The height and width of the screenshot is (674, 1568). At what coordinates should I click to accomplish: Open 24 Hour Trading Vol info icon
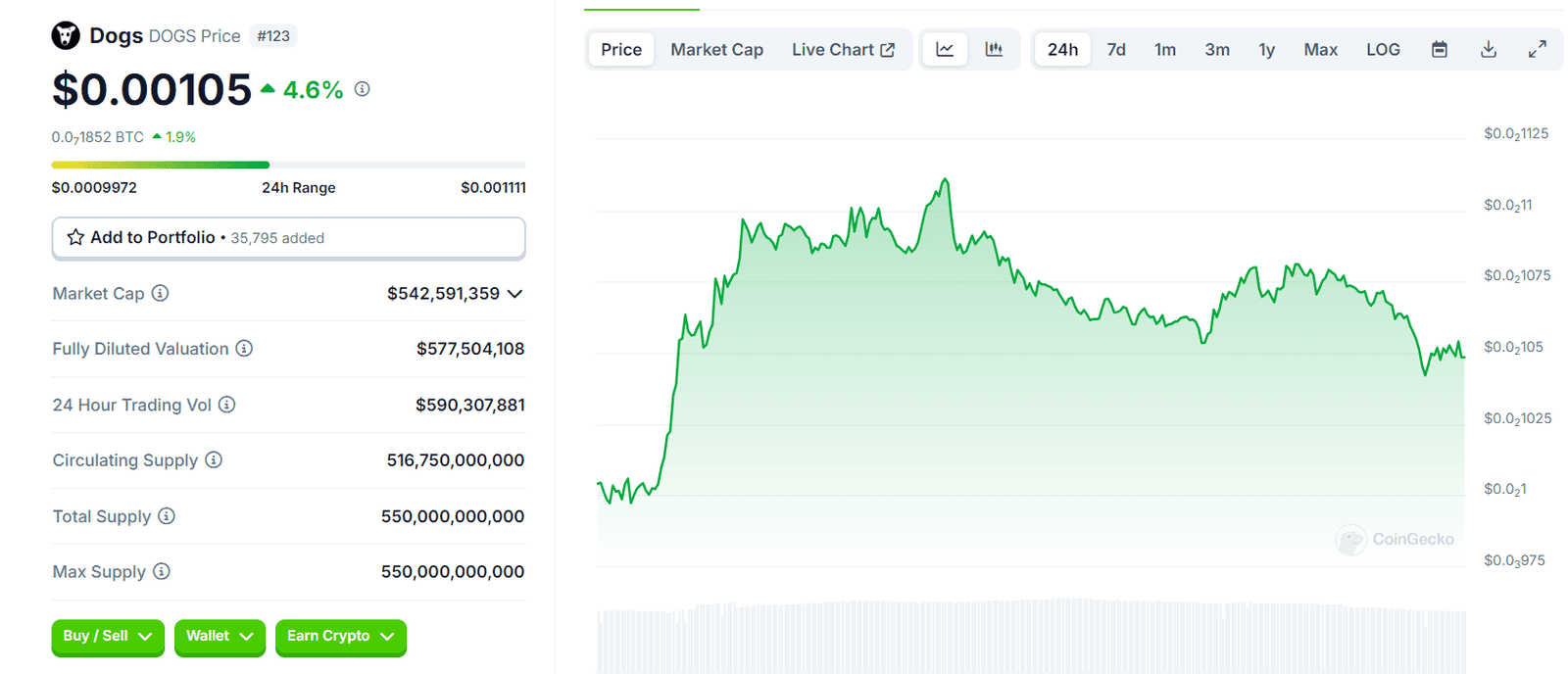pos(226,404)
